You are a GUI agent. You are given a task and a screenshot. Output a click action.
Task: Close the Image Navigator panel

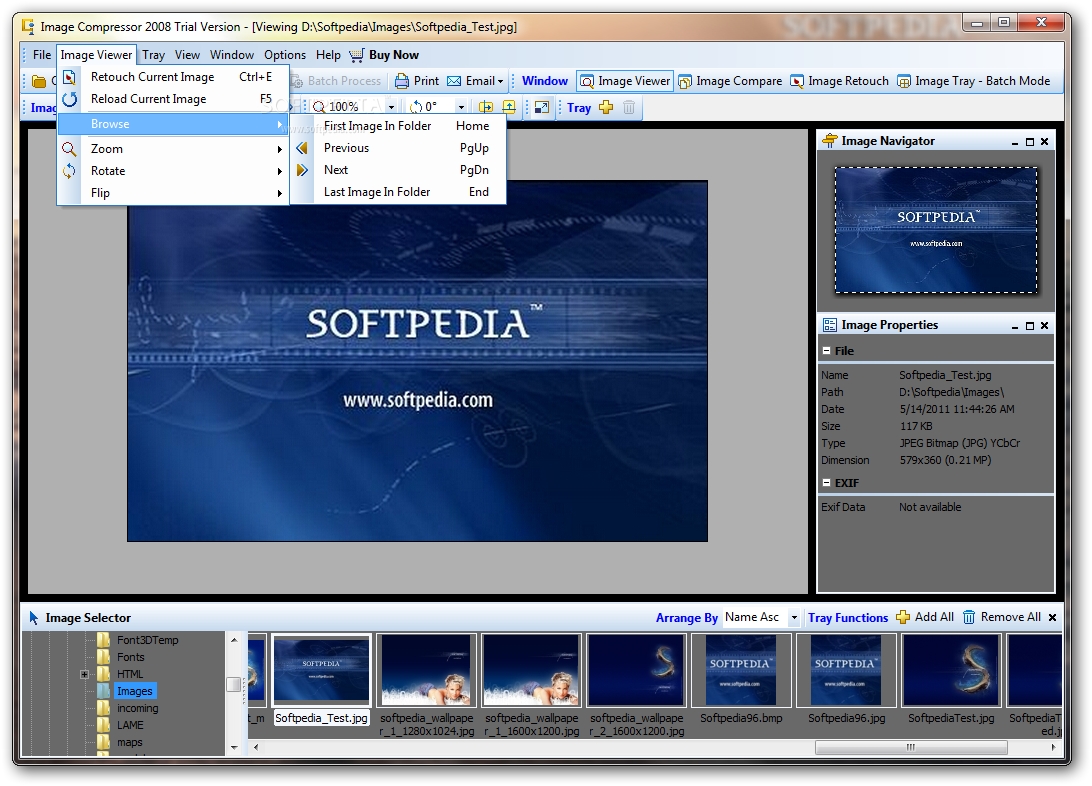click(1044, 141)
